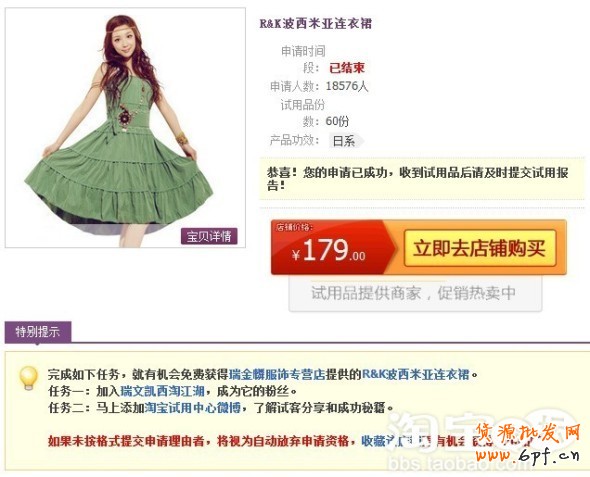This screenshot has height=477, width=590.
Task: Open R&K波西米亚连衣裙 link in the tips
Action: tap(415, 374)
